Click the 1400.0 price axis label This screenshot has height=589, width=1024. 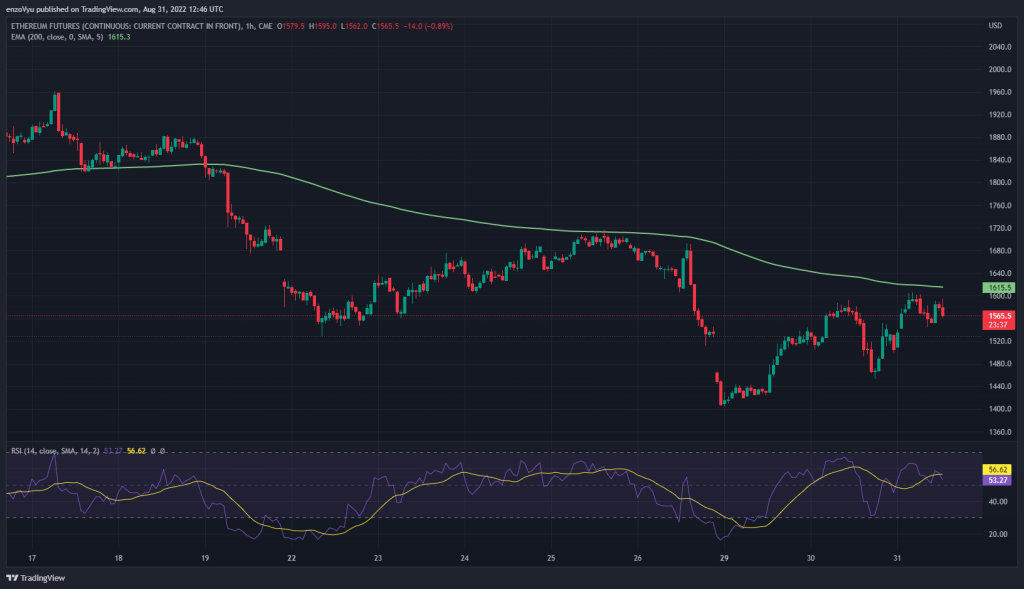[x=1000, y=409]
